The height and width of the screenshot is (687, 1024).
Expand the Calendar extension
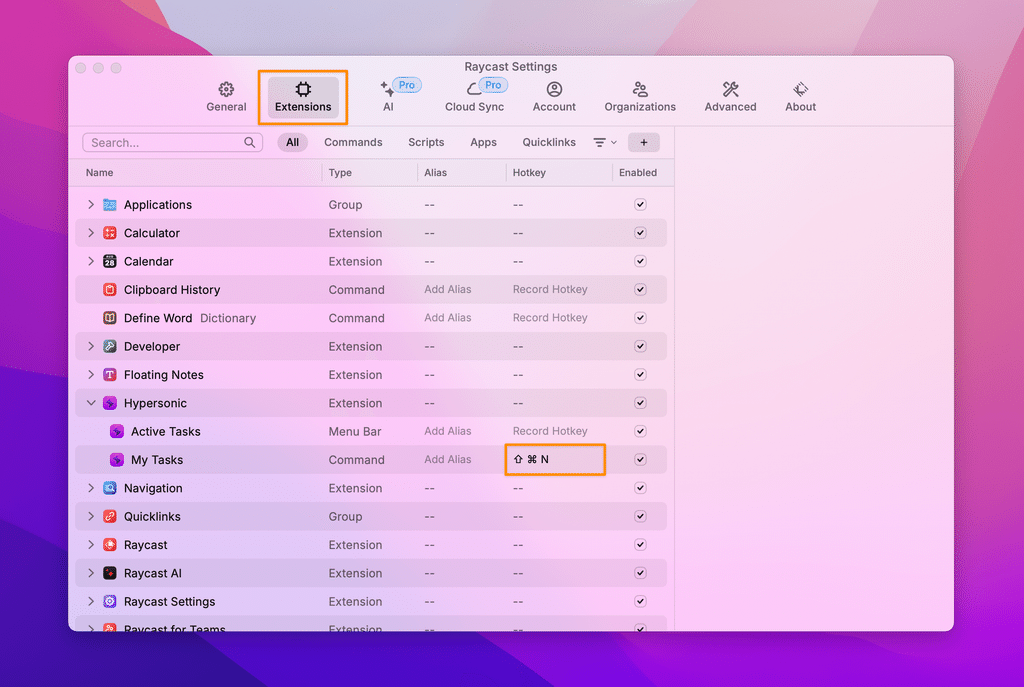click(91, 261)
